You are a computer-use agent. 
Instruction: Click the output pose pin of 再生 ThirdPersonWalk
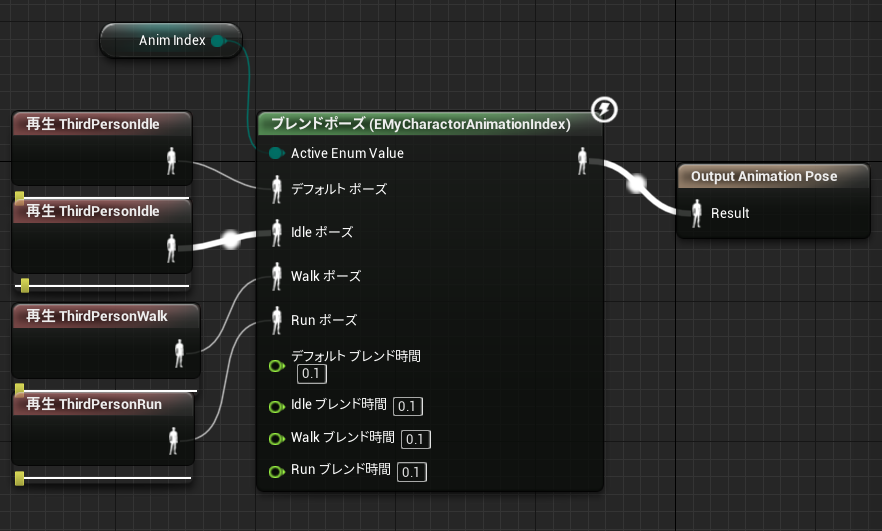179,353
